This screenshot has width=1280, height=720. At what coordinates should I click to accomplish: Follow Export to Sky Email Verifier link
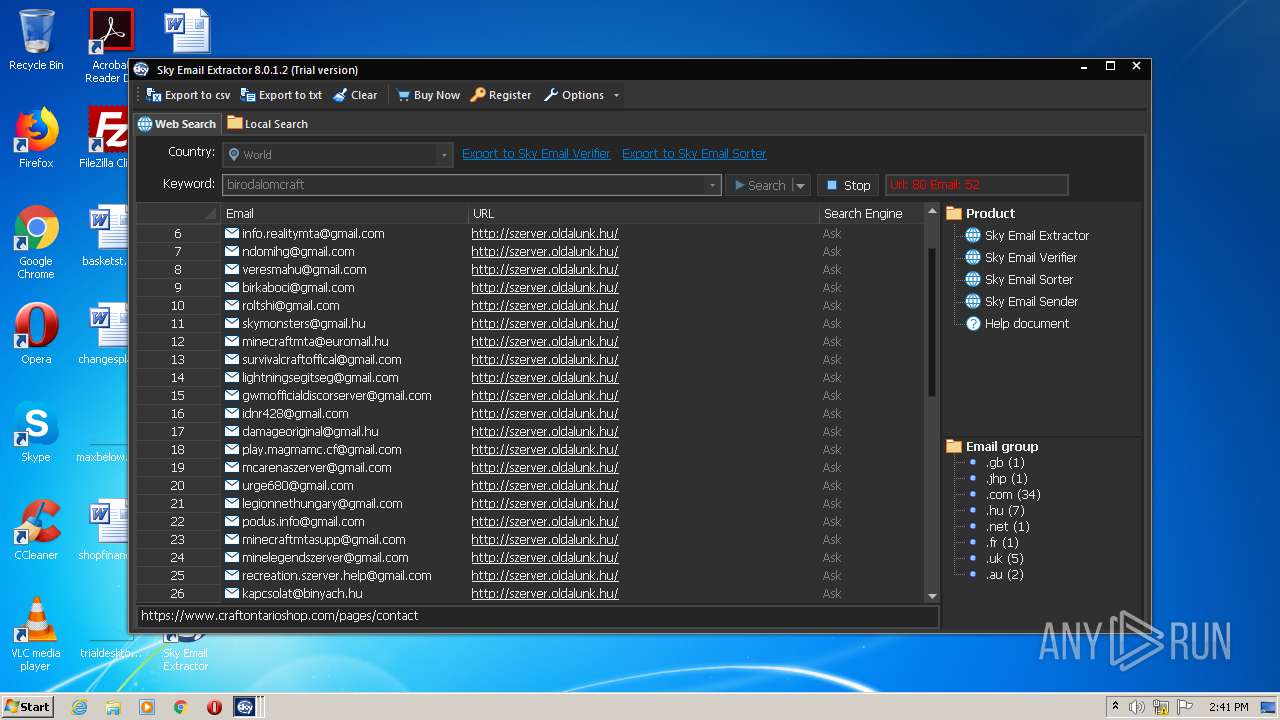point(536,153)
